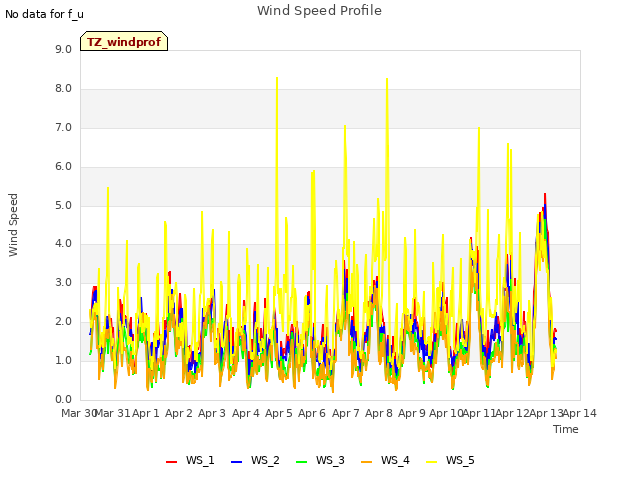Click the Apr 8 x-axis tick label

pyautogui.click(x=379, y=413)
